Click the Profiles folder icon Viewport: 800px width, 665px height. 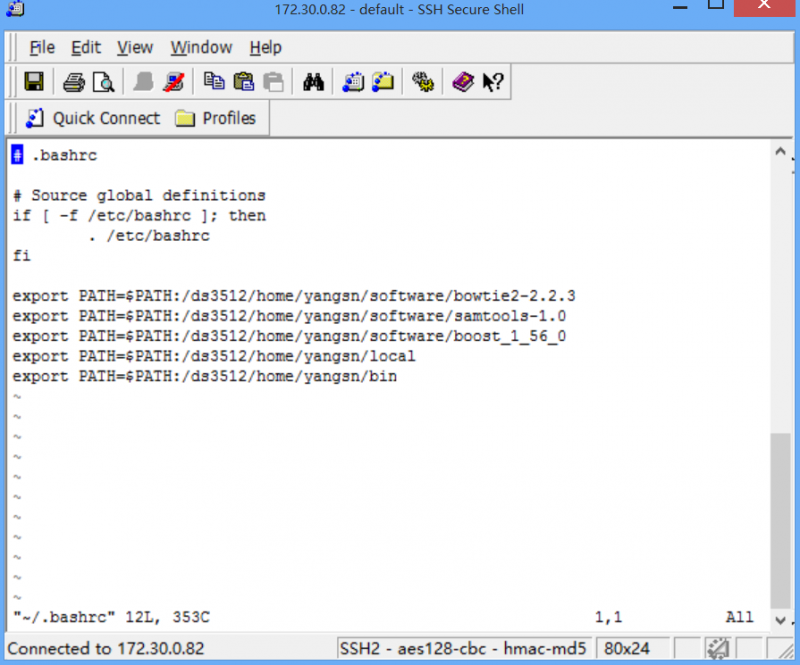tap(185, 118)
